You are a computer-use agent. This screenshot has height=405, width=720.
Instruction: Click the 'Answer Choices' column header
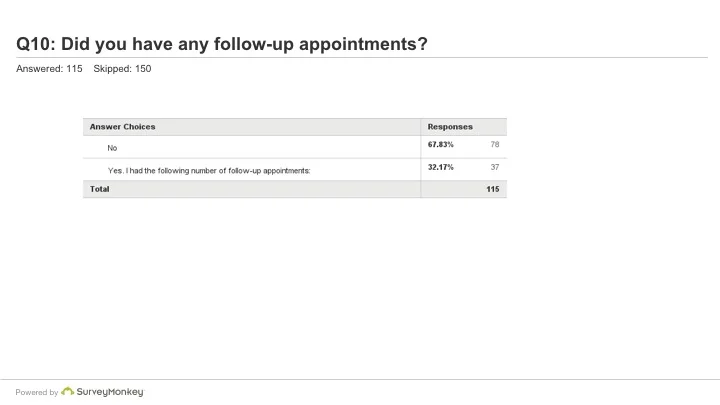click(123, 127)
